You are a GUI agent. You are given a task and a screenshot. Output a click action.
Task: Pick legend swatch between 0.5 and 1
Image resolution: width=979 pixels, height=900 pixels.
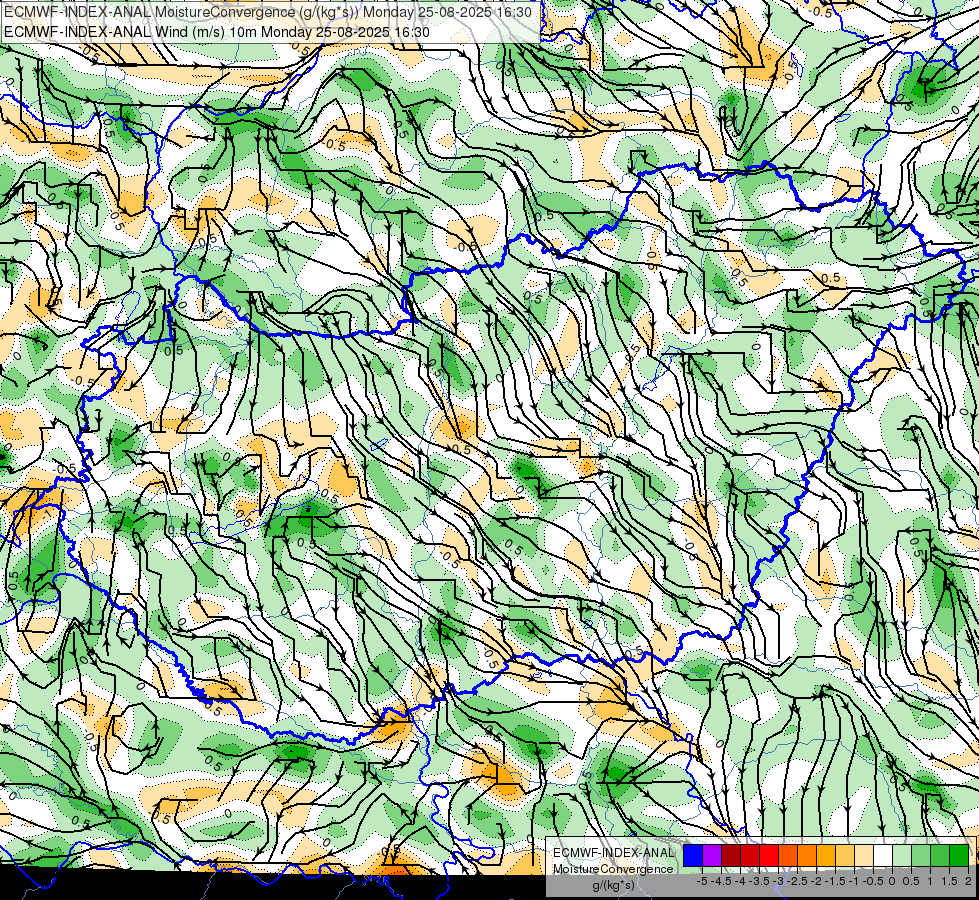[x=921, y=855]
